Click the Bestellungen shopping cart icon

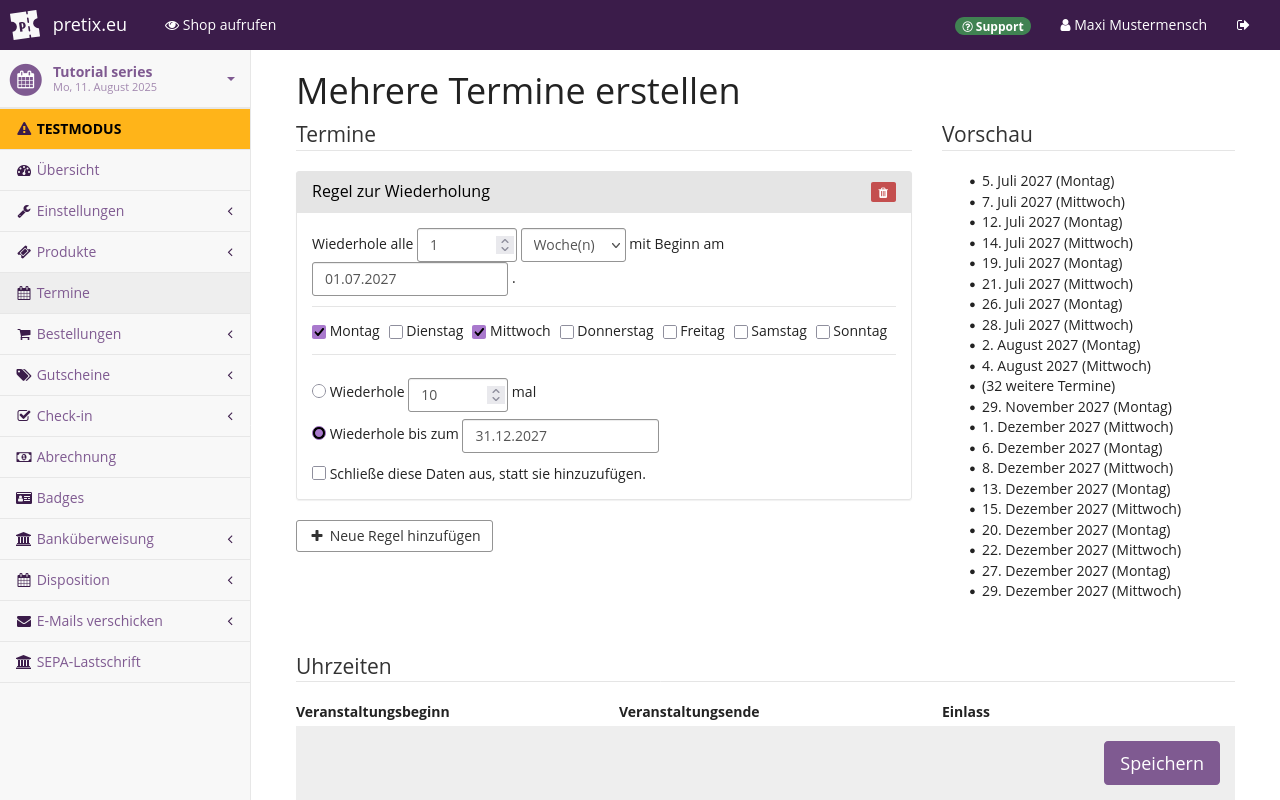click(x=24, y=334)
